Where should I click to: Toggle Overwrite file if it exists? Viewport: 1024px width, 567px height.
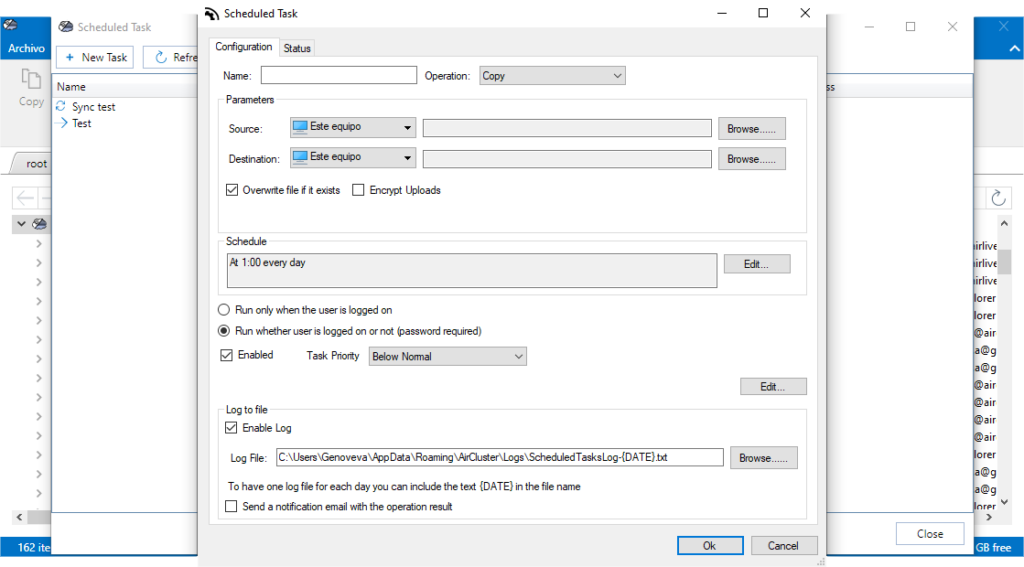pyautogui.click(x=232, y=190)
